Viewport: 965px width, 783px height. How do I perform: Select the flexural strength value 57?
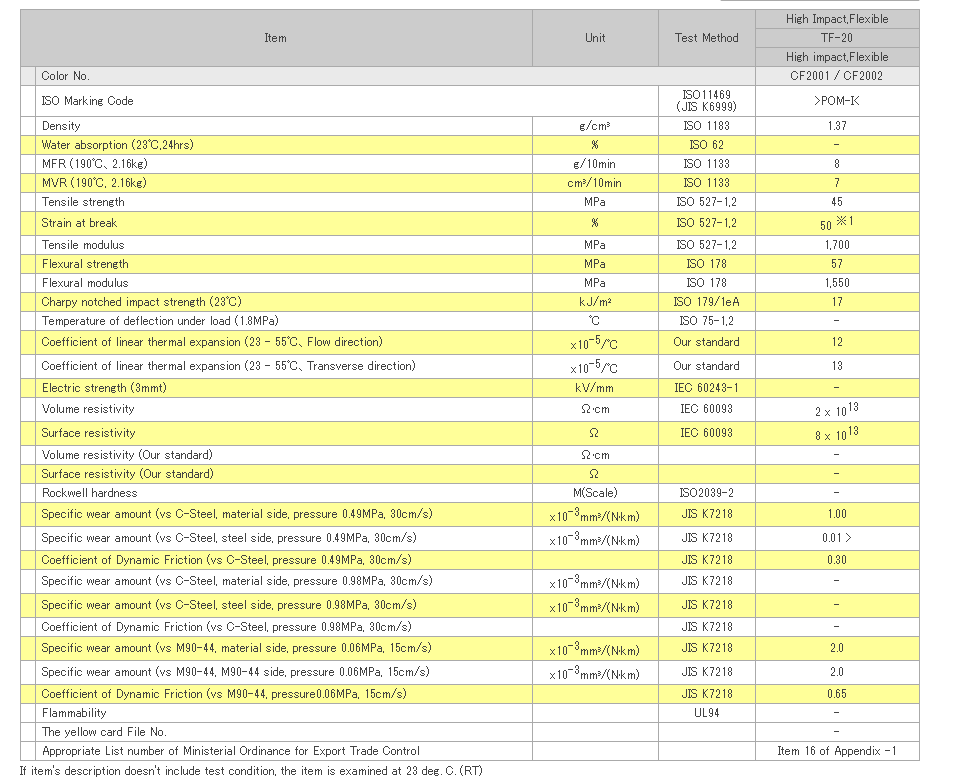pyautogui.click(x=837, y=264)
